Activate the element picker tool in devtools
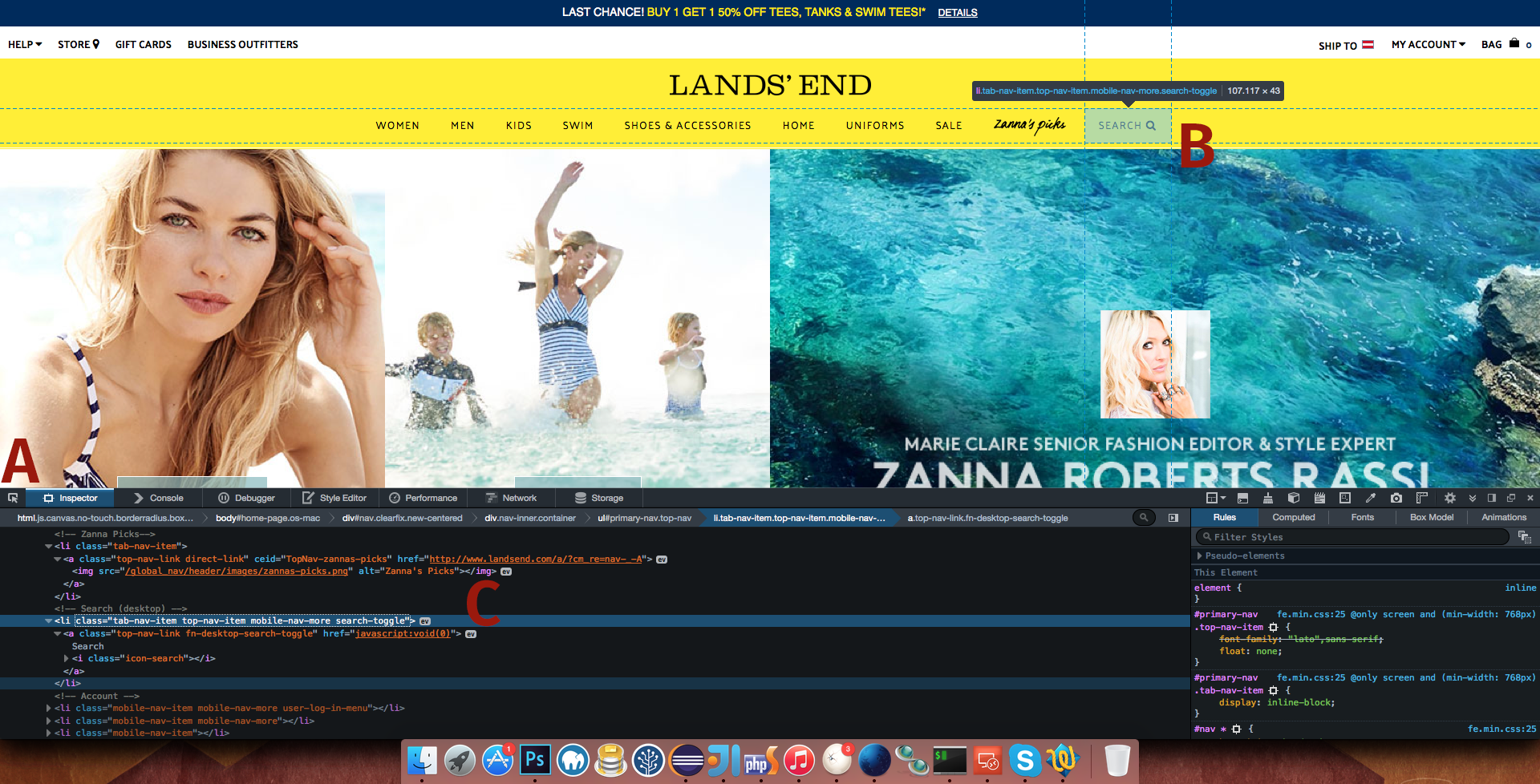Image resolution: width=1540 pixels, height=784 pixels. (x=13, y=498)
